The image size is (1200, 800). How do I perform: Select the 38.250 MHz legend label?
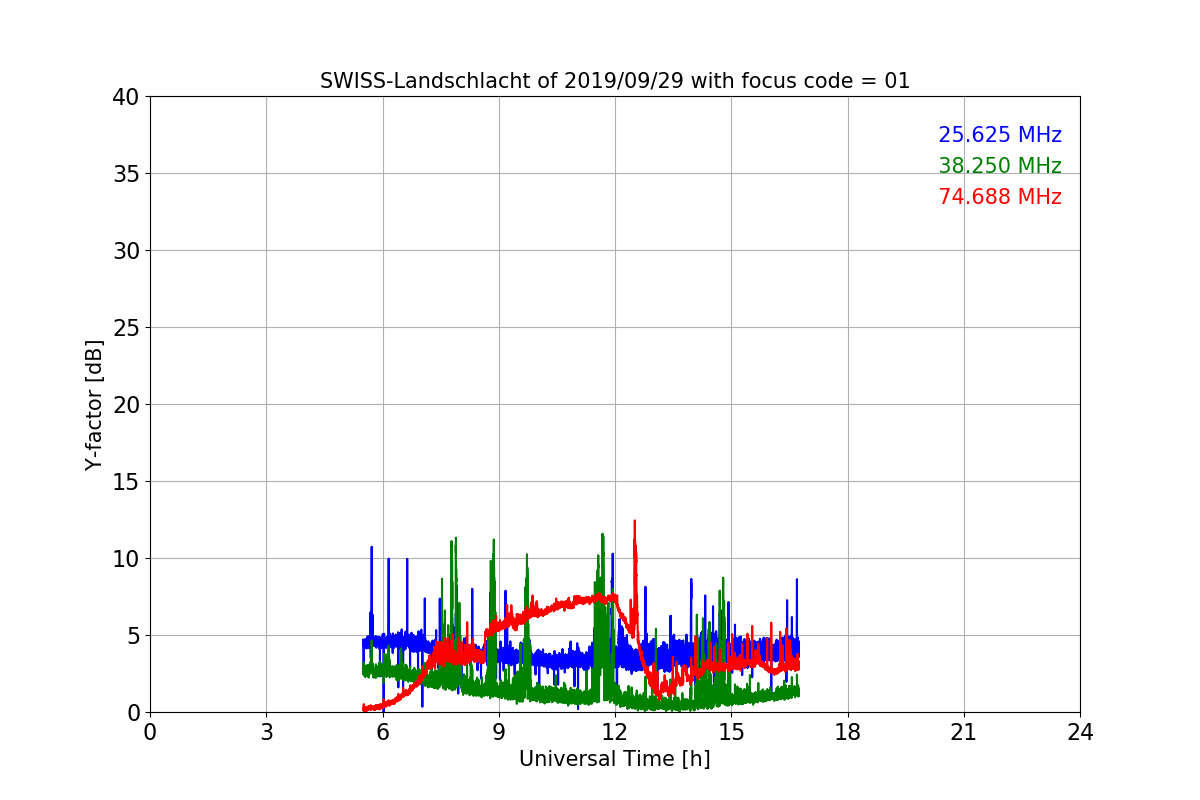pos(1000,166)
